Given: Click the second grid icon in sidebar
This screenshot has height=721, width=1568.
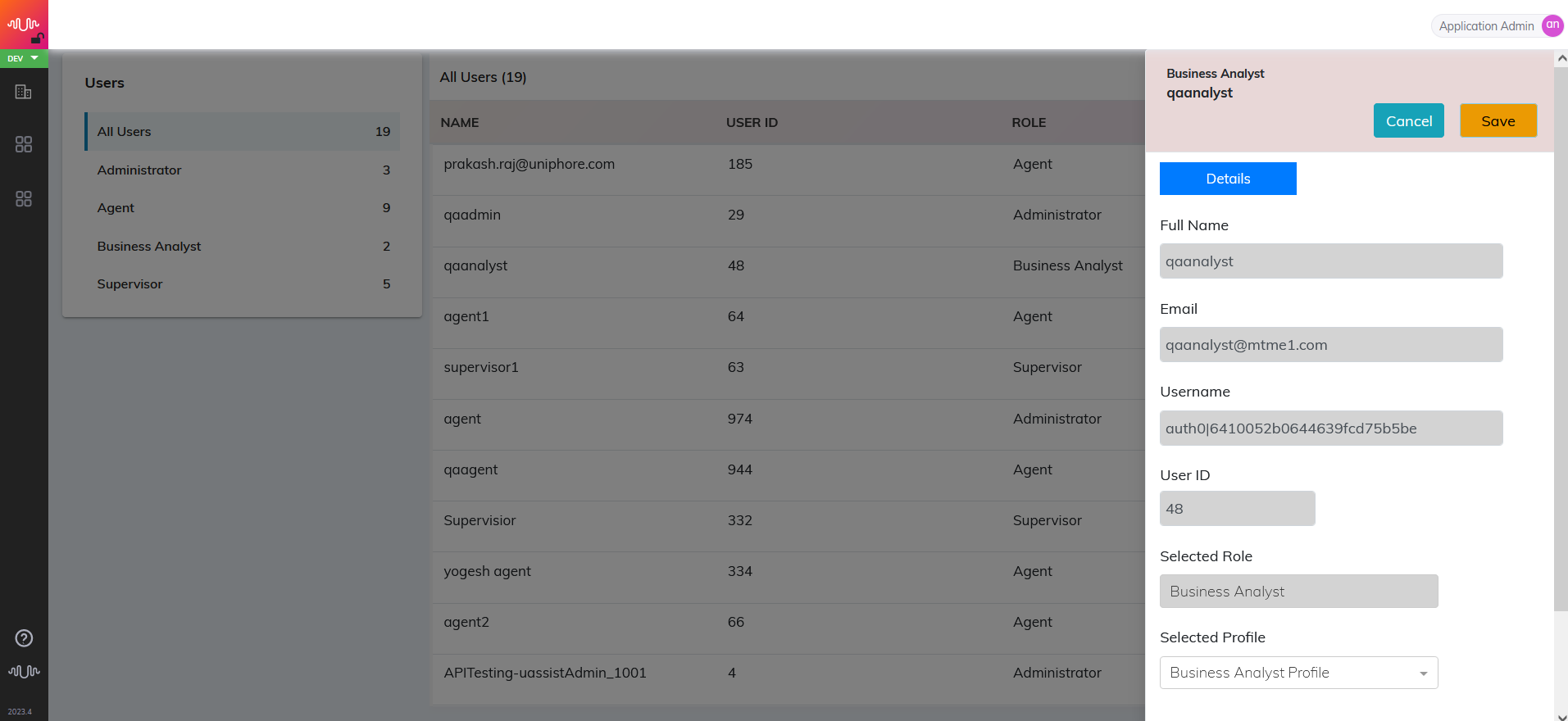Looking at the screenshot, I should coord(24,199).
